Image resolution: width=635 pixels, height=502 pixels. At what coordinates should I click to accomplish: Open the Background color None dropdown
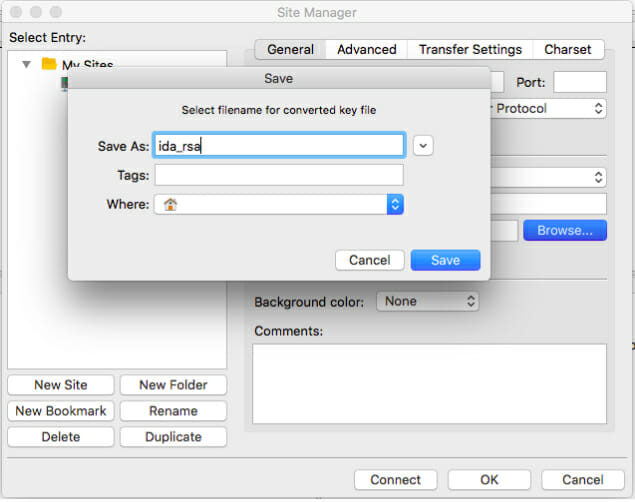[x=428, y=301]
